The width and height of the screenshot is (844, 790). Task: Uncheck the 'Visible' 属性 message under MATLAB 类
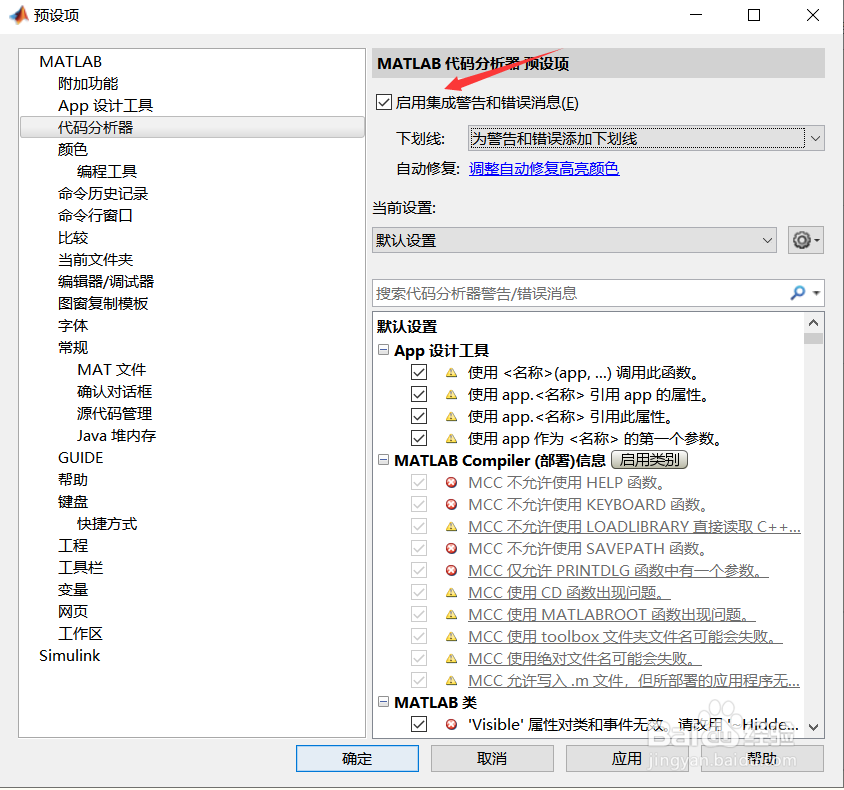[x=419, y=724]
